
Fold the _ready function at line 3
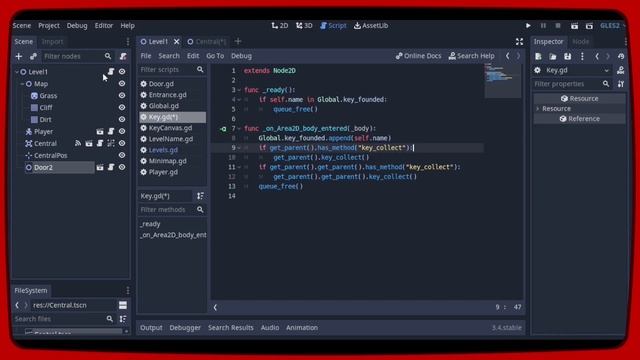[239, 90]
